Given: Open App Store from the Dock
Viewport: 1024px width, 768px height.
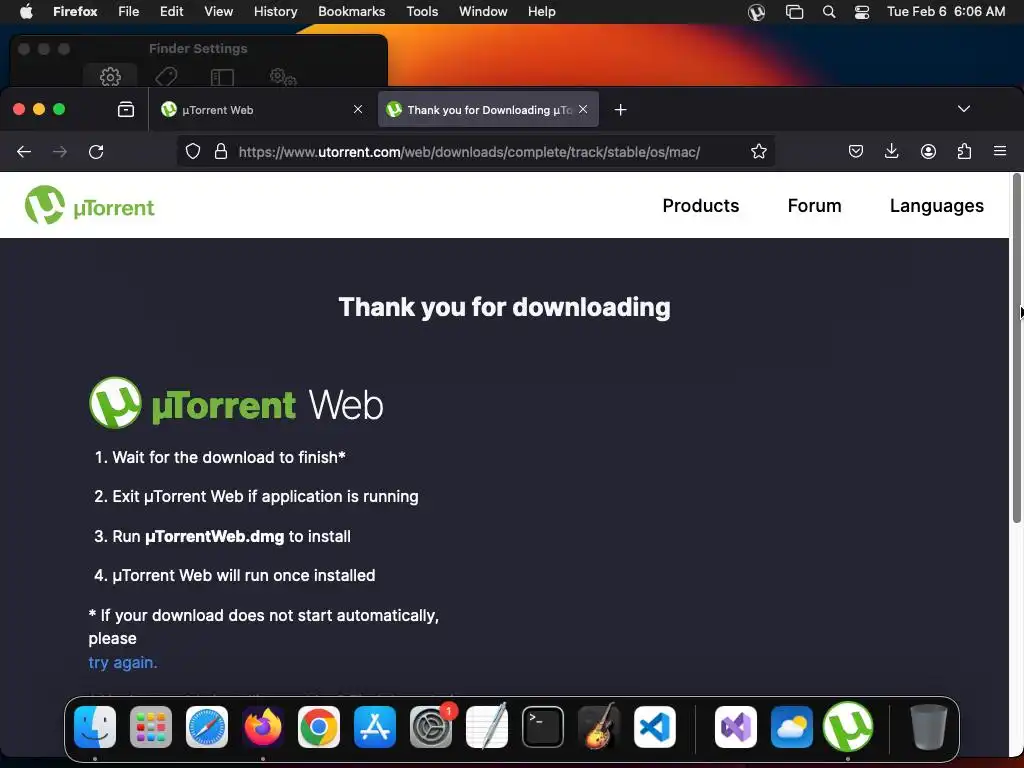Looking at the screenshot, I should pyautogui.click(x=375, y=727).
